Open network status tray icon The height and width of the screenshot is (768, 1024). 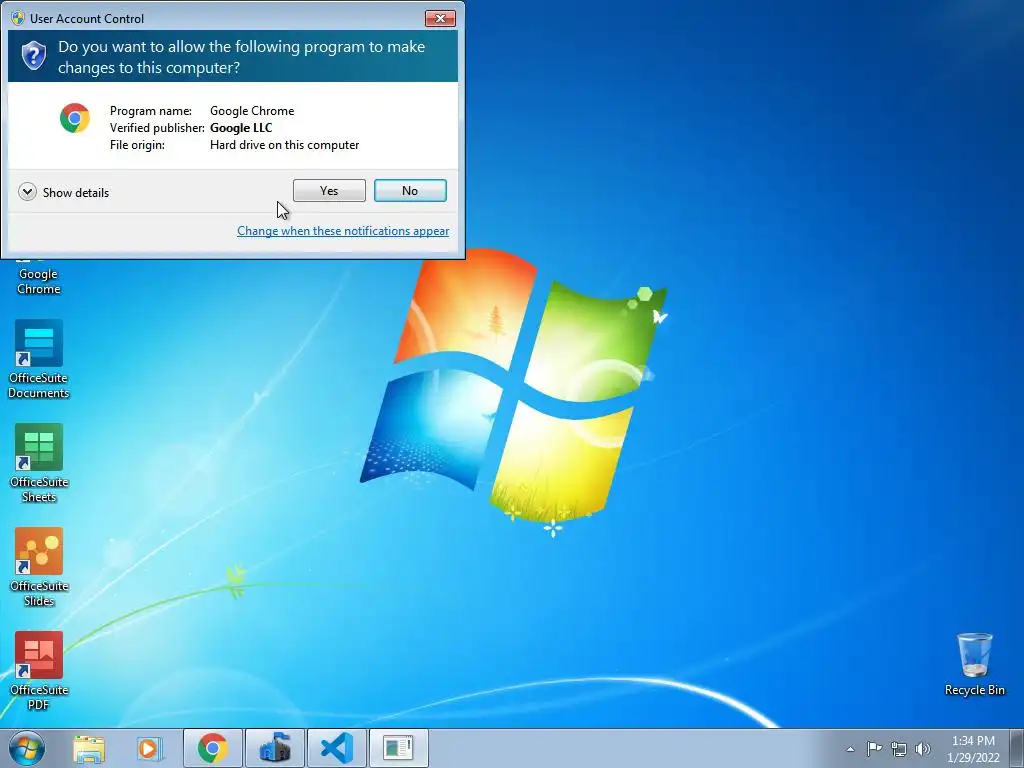point(899,748)
